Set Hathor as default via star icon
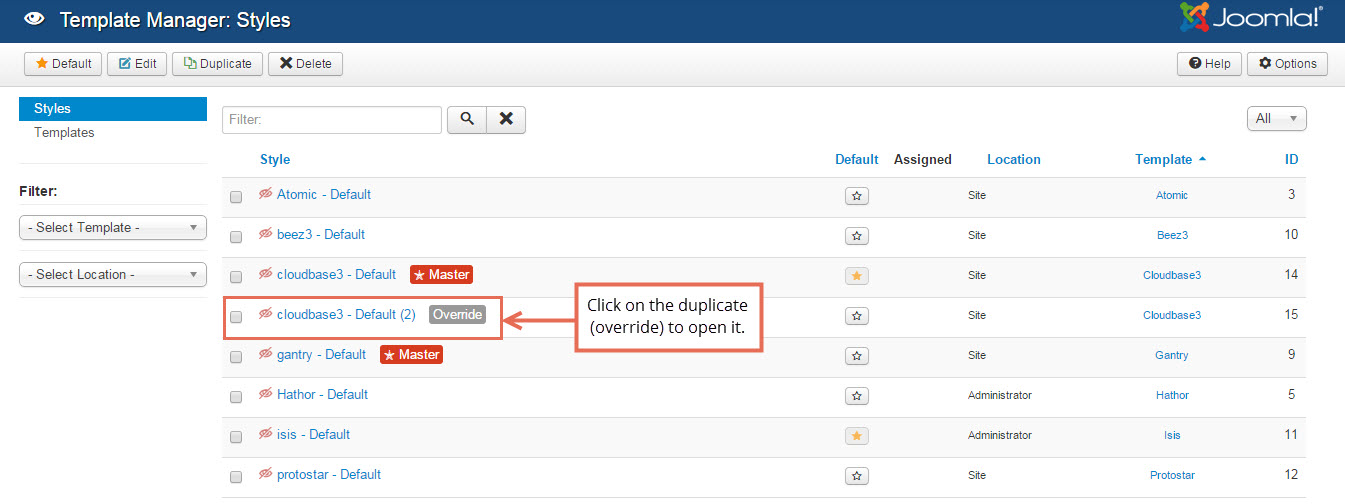 click(857, 396)
